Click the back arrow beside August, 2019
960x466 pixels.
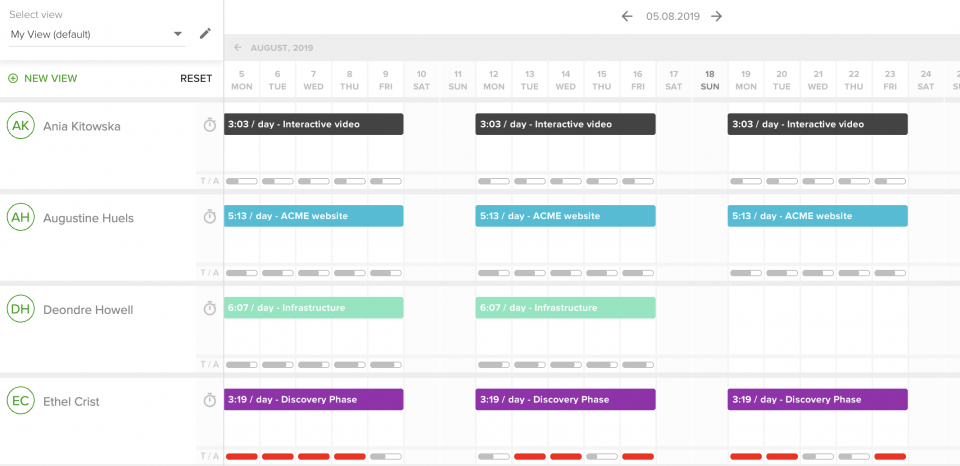point(238,47)
